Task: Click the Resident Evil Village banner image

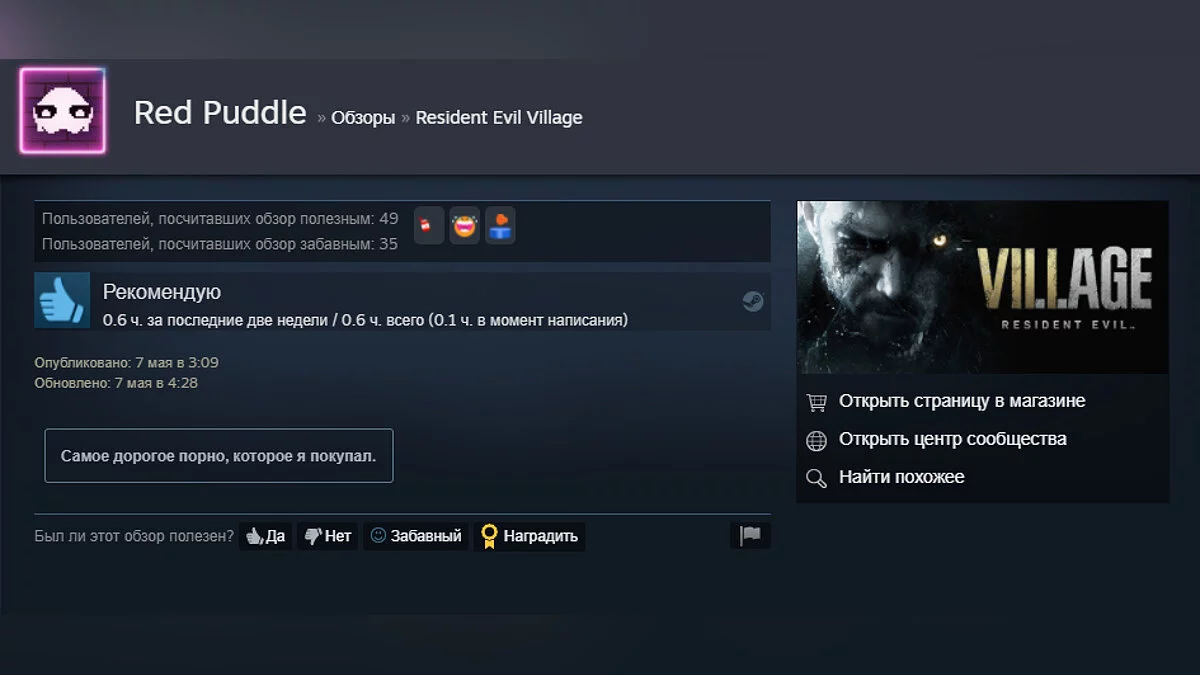Action: [x=983, y=287]
